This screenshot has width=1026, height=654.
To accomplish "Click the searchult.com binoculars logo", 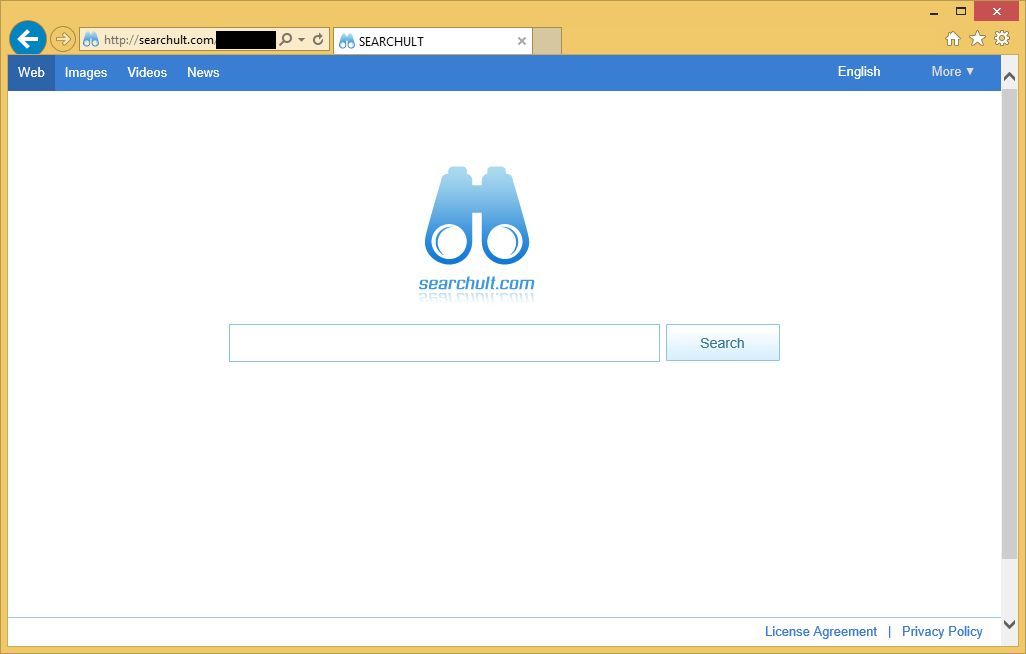I will point(476,233).
